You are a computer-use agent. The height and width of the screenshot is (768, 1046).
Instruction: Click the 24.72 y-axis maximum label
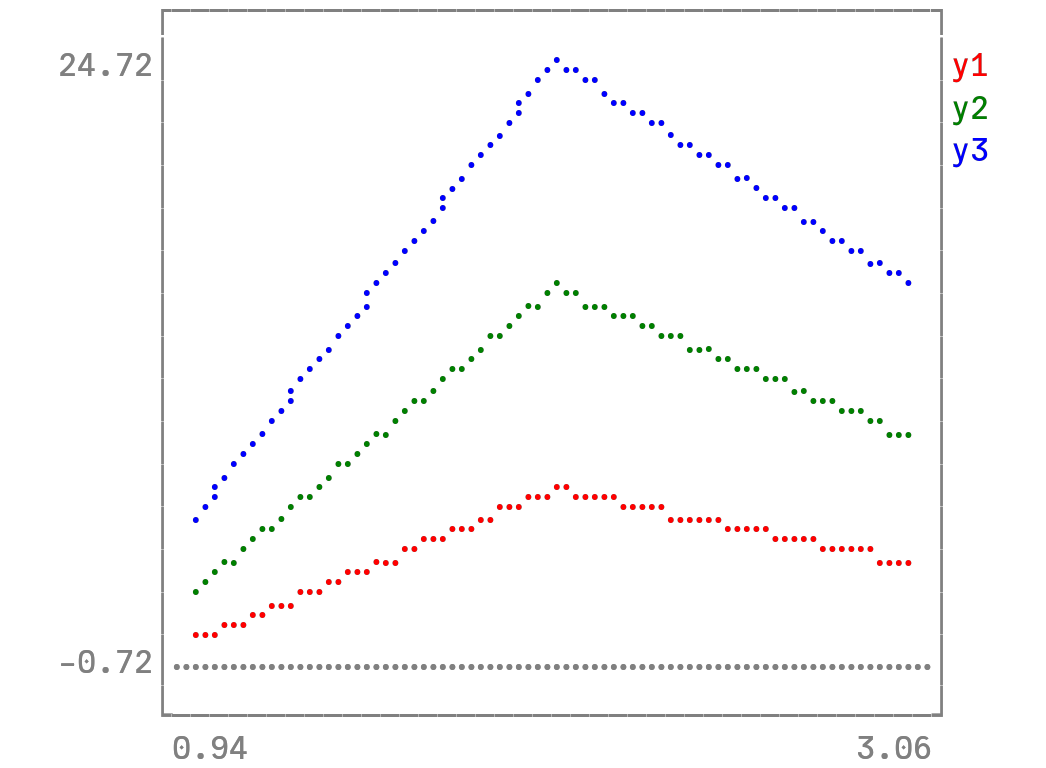pyautogui.click(x=105, y=67)
